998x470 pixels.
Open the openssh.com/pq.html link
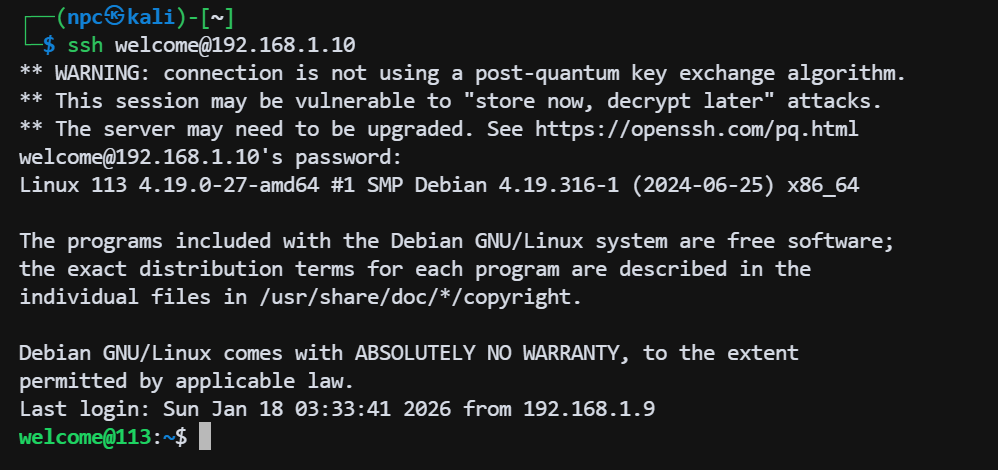(x=697, y=129)
